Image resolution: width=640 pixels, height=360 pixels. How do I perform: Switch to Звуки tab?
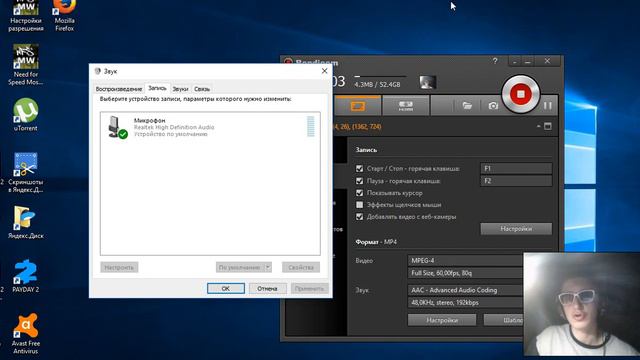tap(180, 89)
